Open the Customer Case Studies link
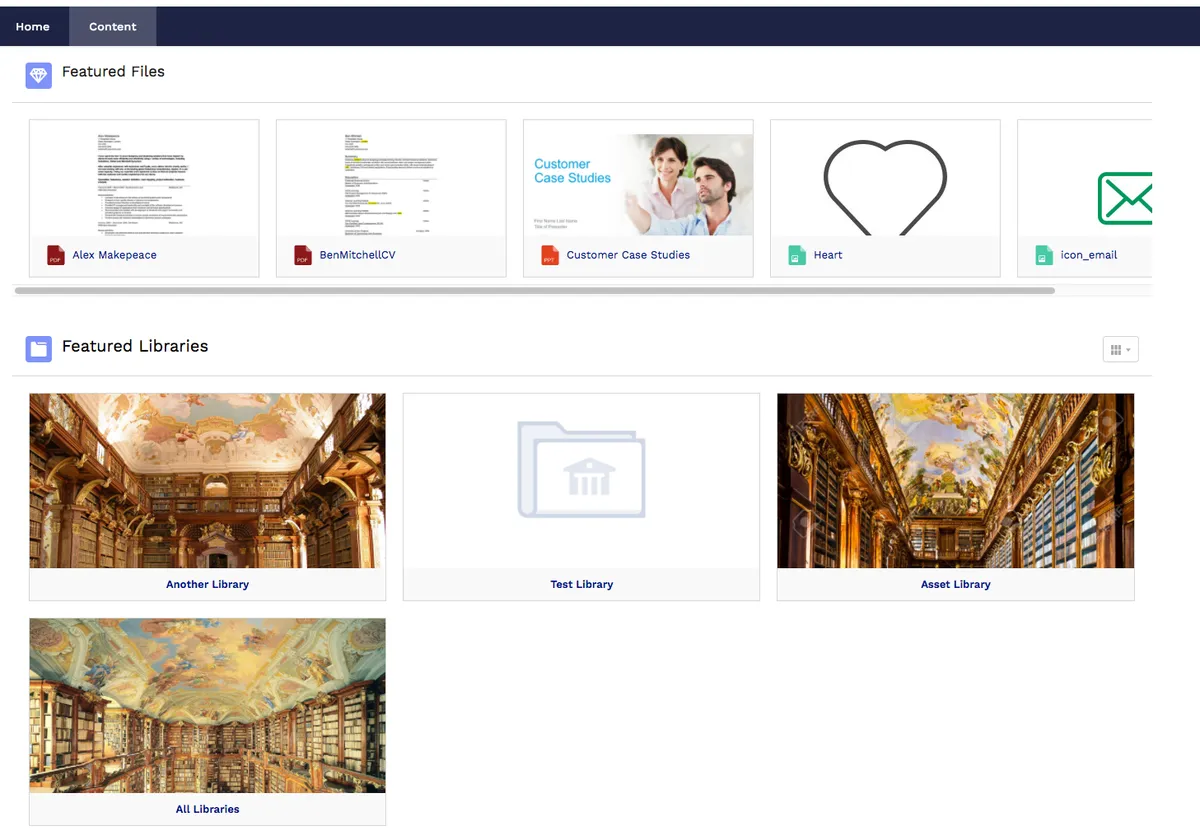Viewport: 1200px width, 835px height. click(x=628, y=255)
